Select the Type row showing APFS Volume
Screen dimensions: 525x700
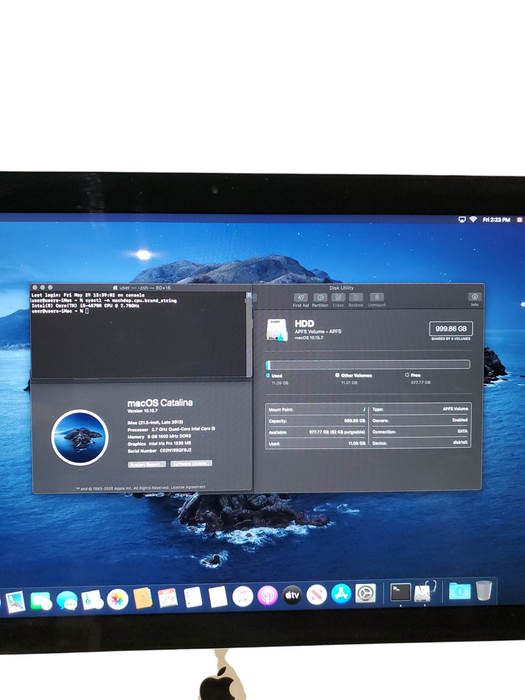pos(420,409)
